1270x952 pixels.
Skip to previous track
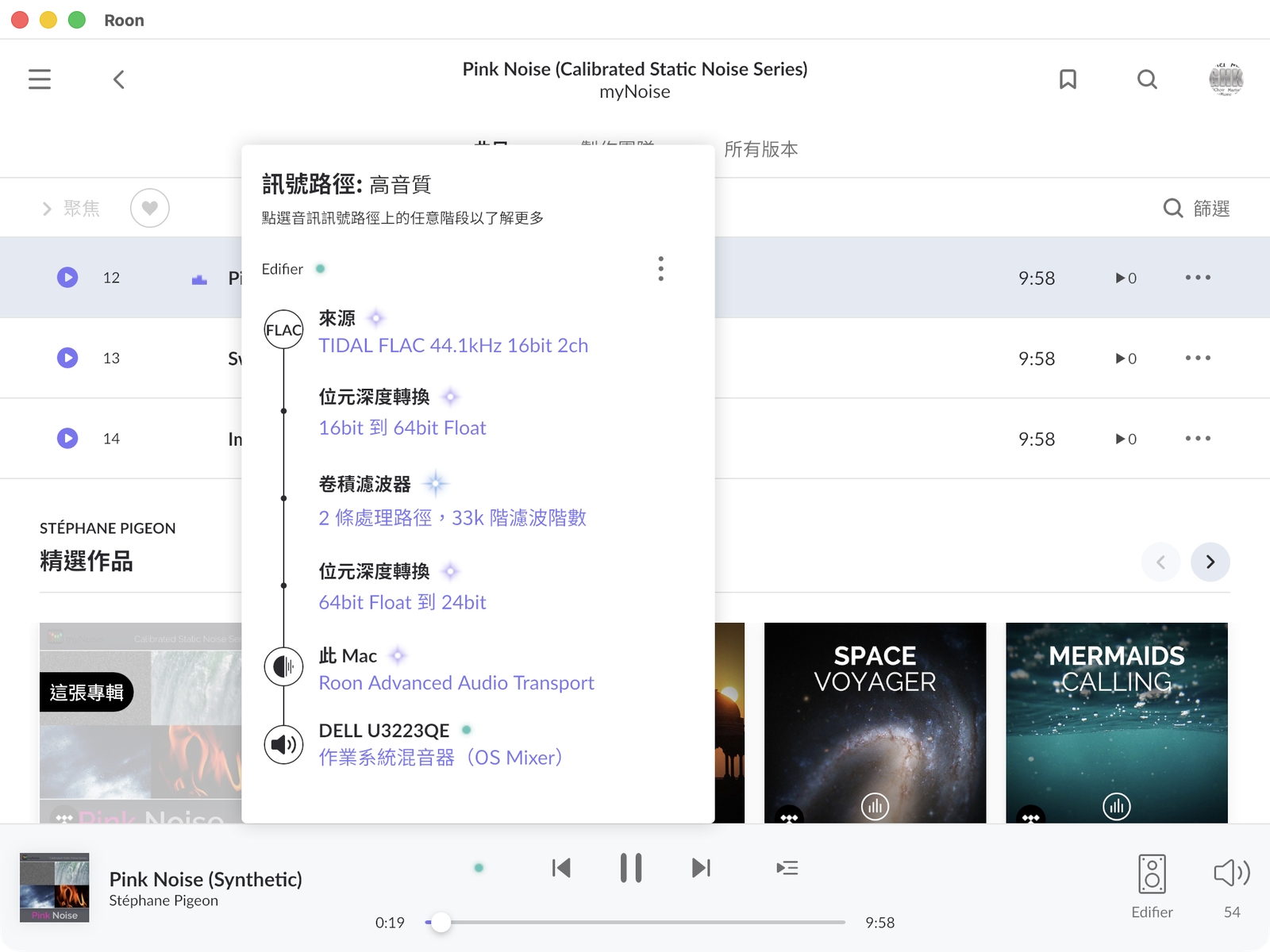[561, 868]
